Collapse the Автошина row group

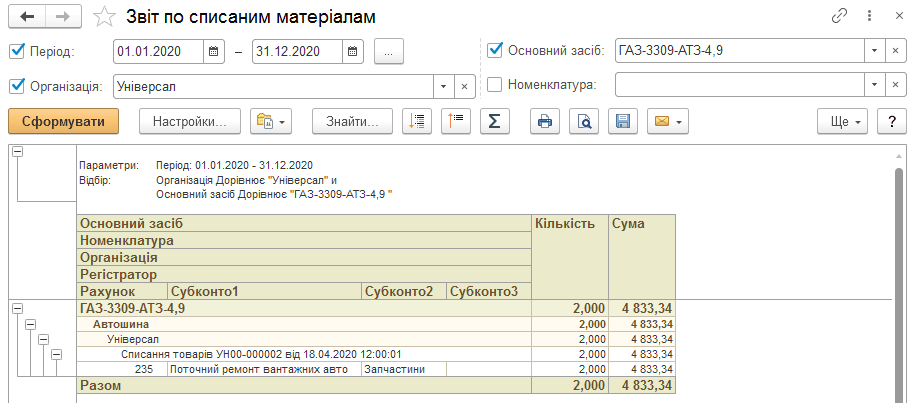tap(31, 324)
